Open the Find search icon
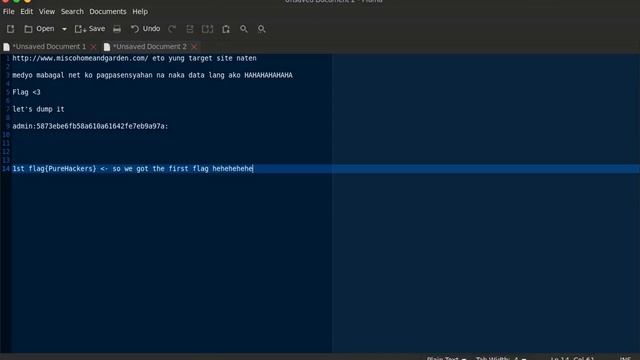The image size is (640, 360). pos(244,29)
